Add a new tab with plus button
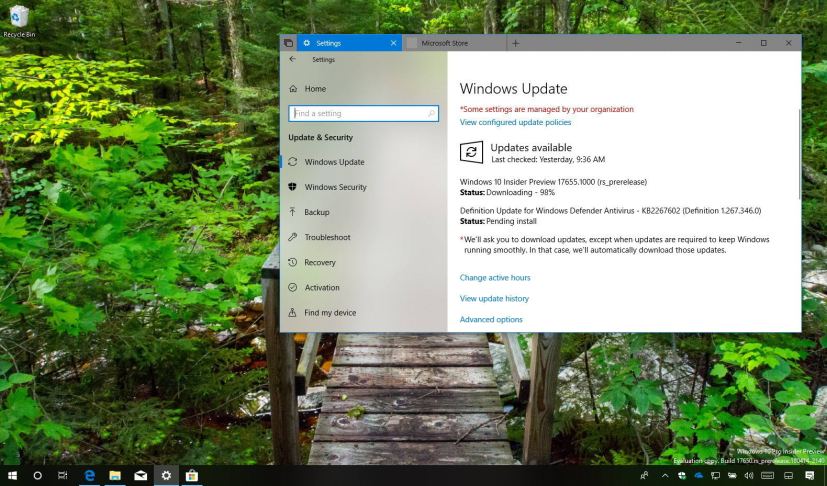827x486 pixels. pos(515,43)
